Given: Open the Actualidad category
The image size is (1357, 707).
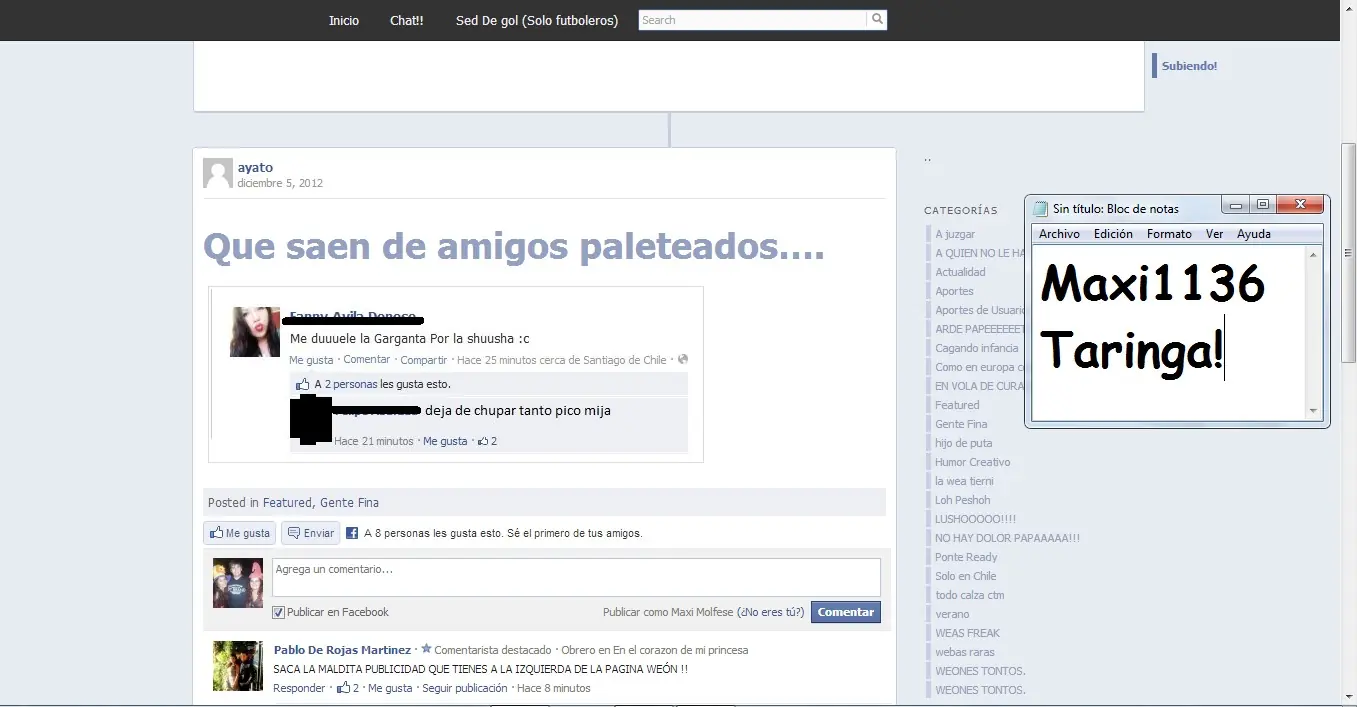Looking at the screenshot, I should click(960, 272).
